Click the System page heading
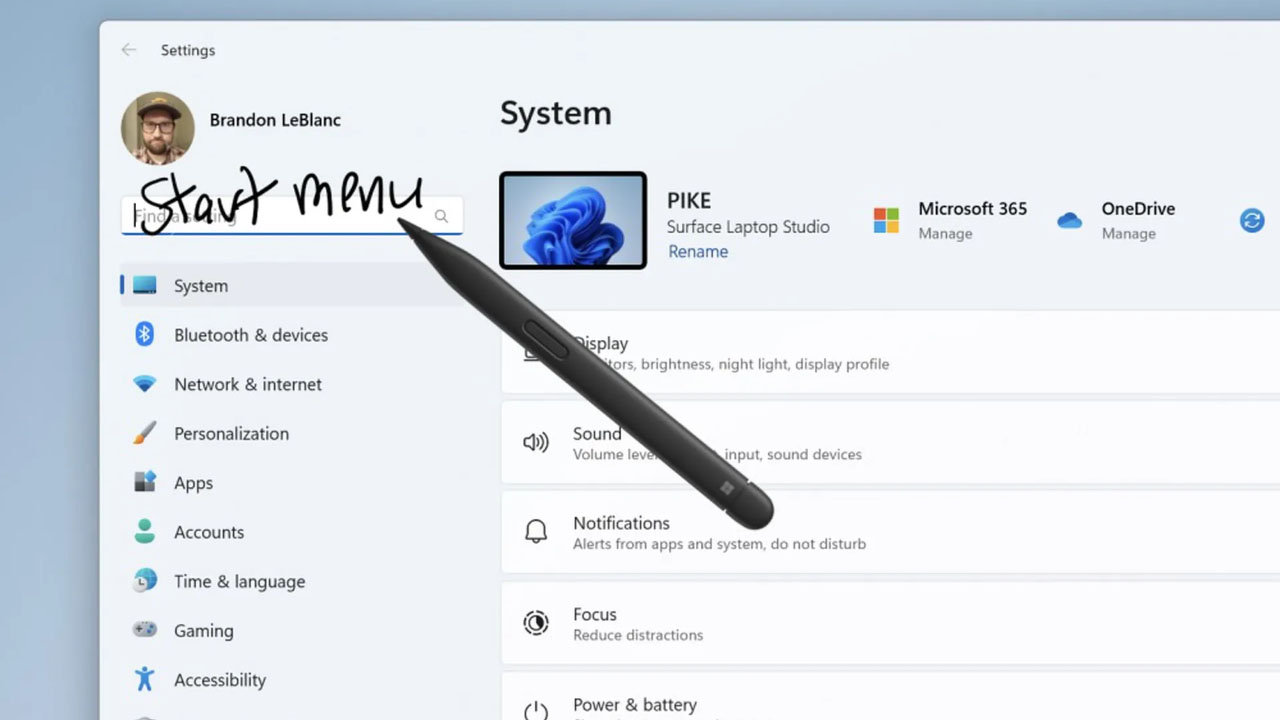The image size is (1280, 720). pos(556,113)
